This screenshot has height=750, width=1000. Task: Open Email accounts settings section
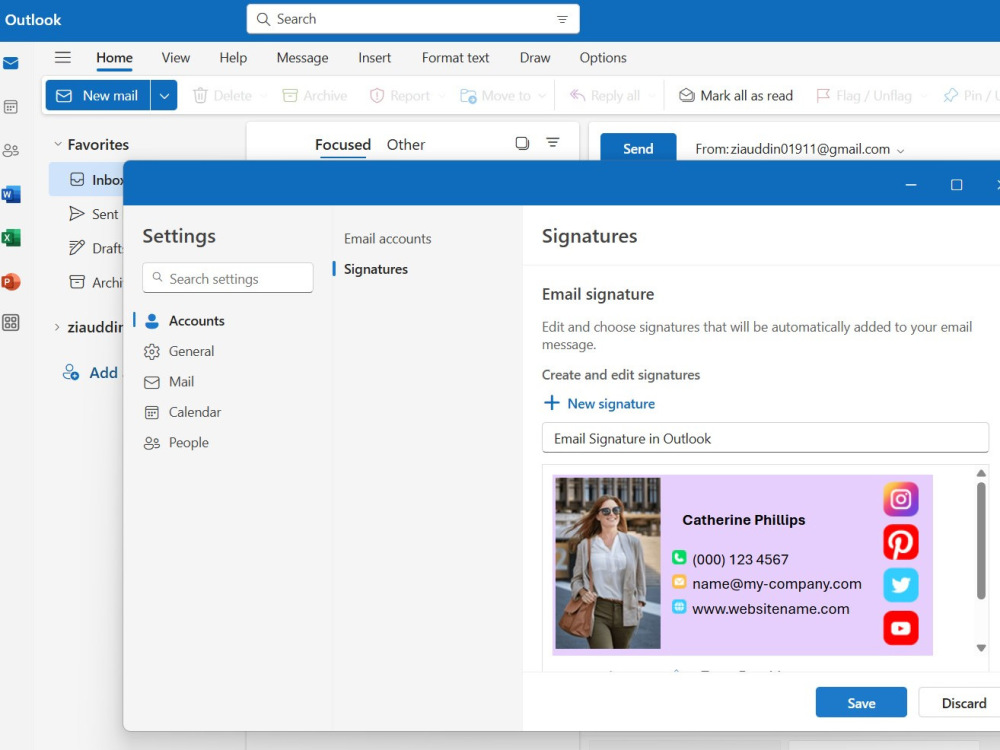[x=387, y=239]
